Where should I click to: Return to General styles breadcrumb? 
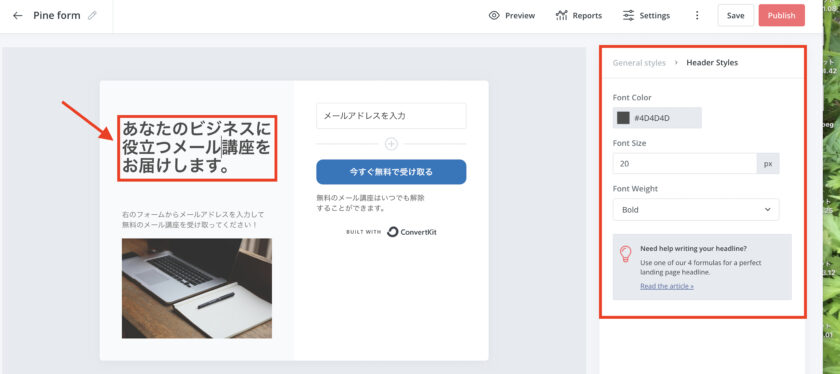639,63
